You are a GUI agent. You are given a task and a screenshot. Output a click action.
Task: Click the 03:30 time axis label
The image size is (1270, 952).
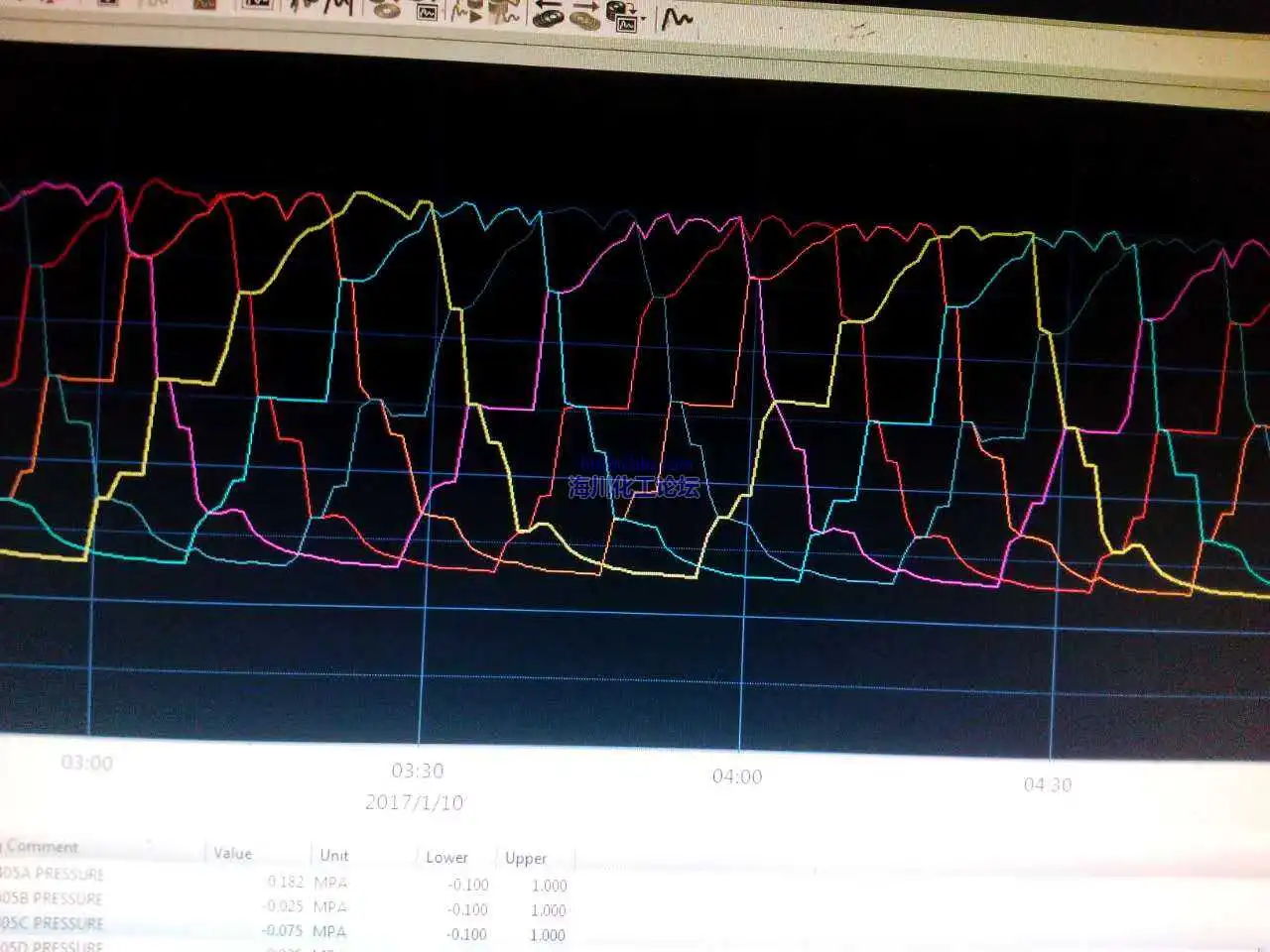tap(418, 771)
